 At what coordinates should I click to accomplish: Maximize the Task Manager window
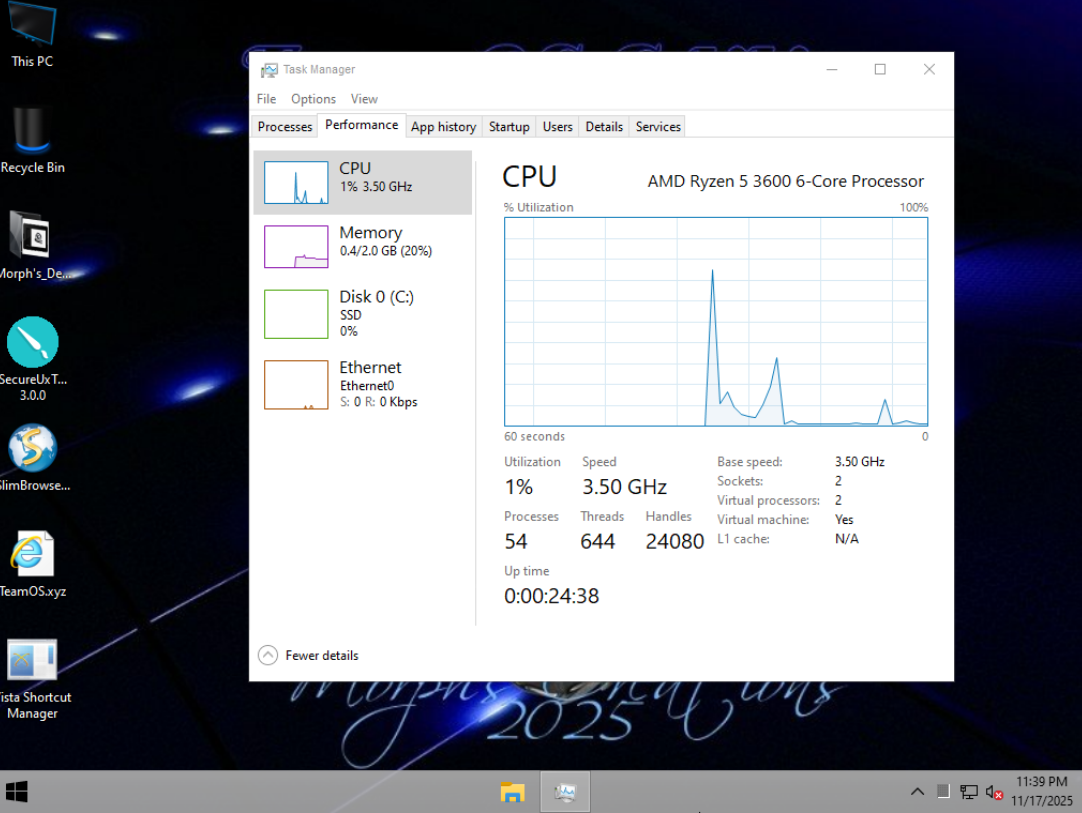880,69
